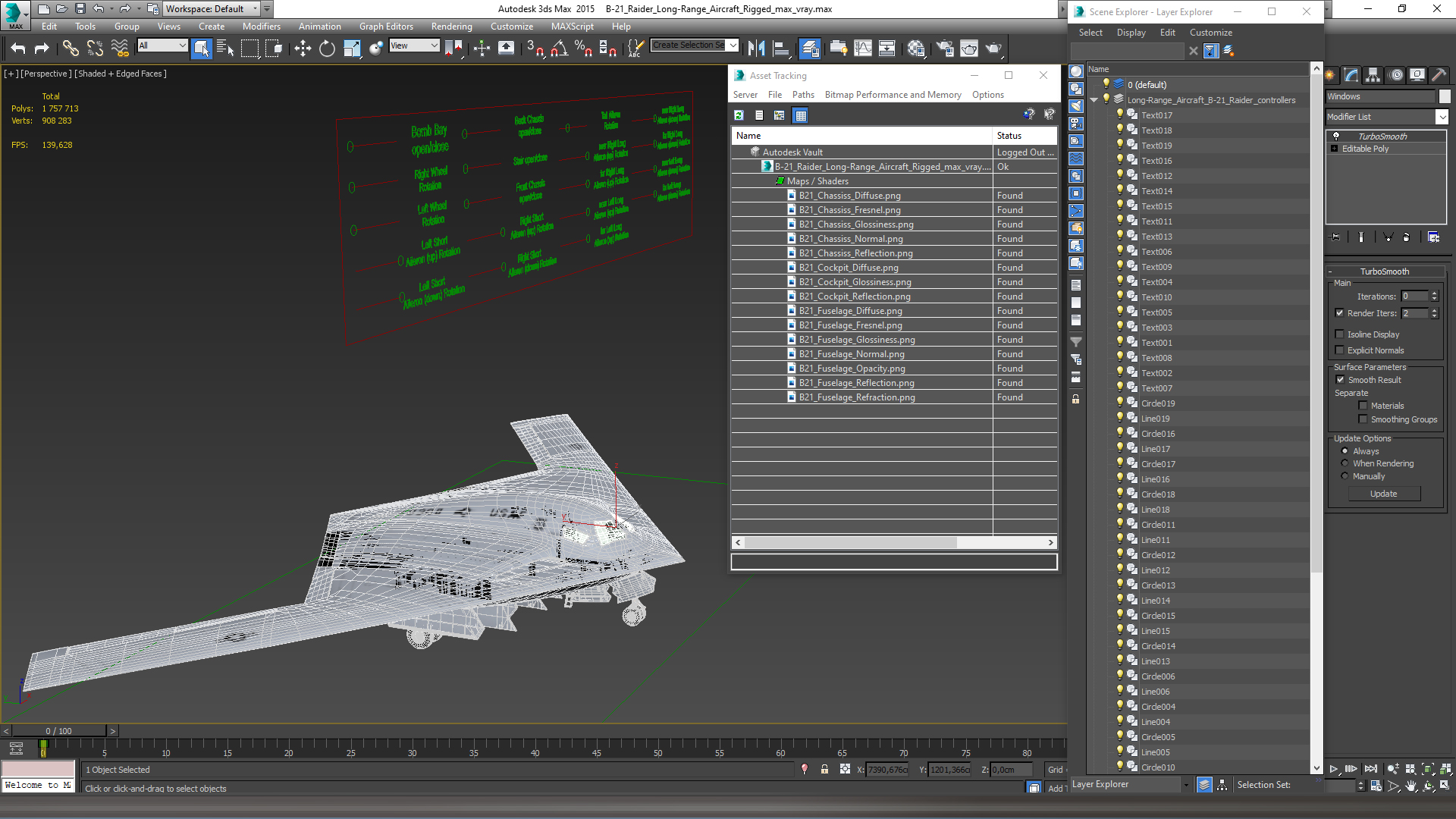
Task: Toggle lightbulb visibility of Text017 layer item
Action: point(1120,115)
